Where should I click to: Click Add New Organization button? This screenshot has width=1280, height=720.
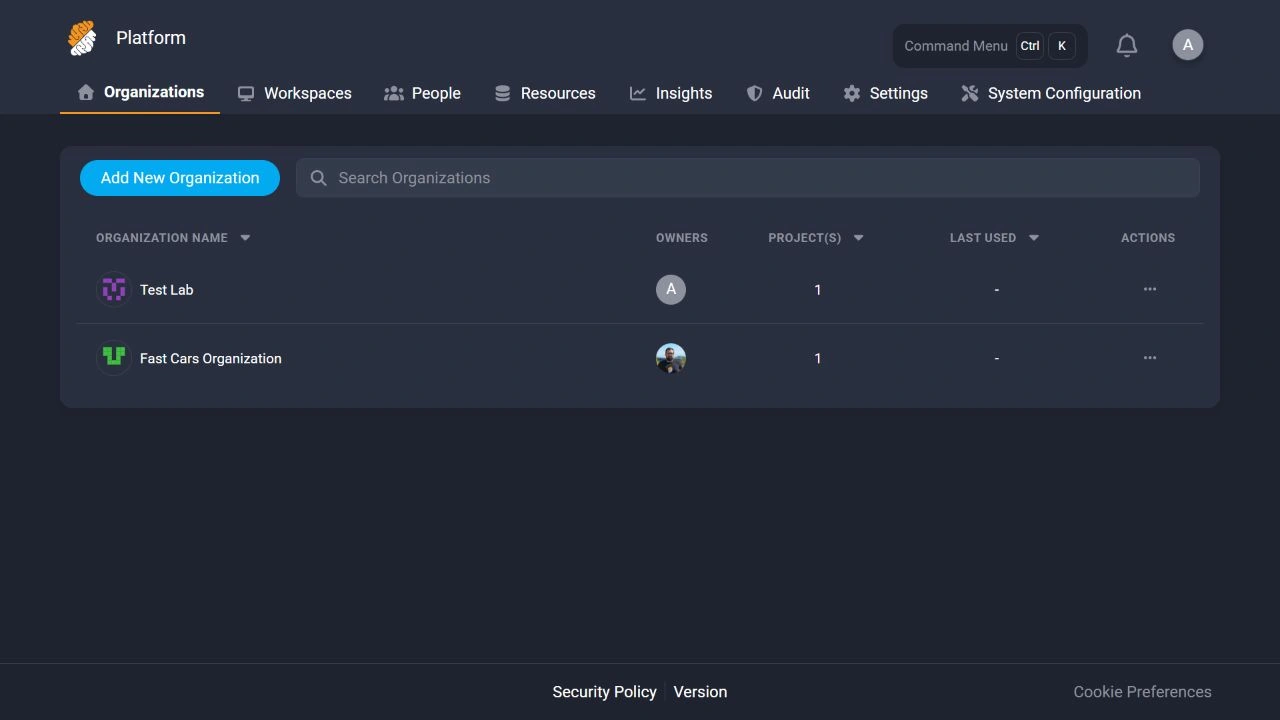pos(180,178)
